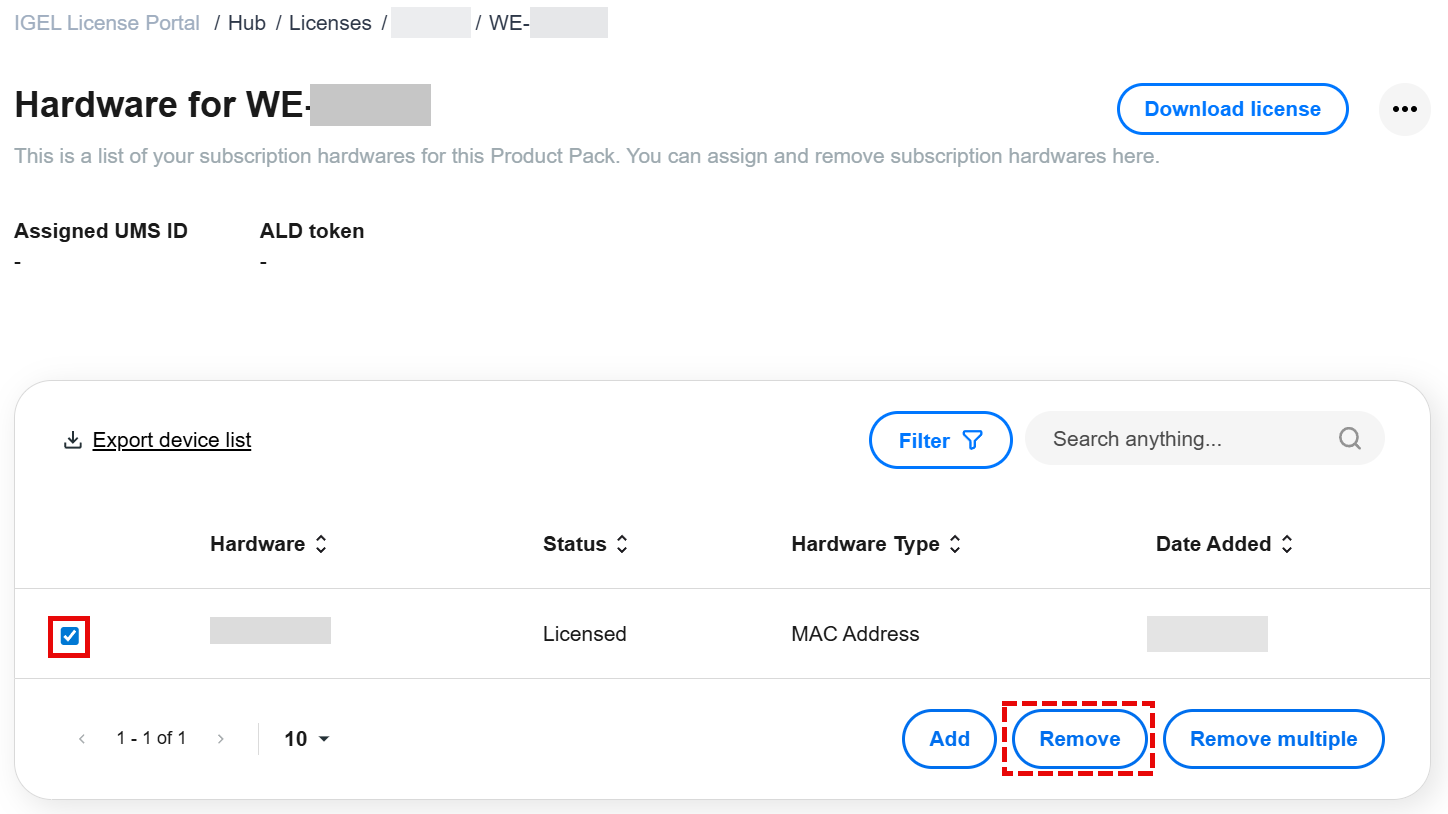
Task: Click the Download license button
Action: 1232,109
